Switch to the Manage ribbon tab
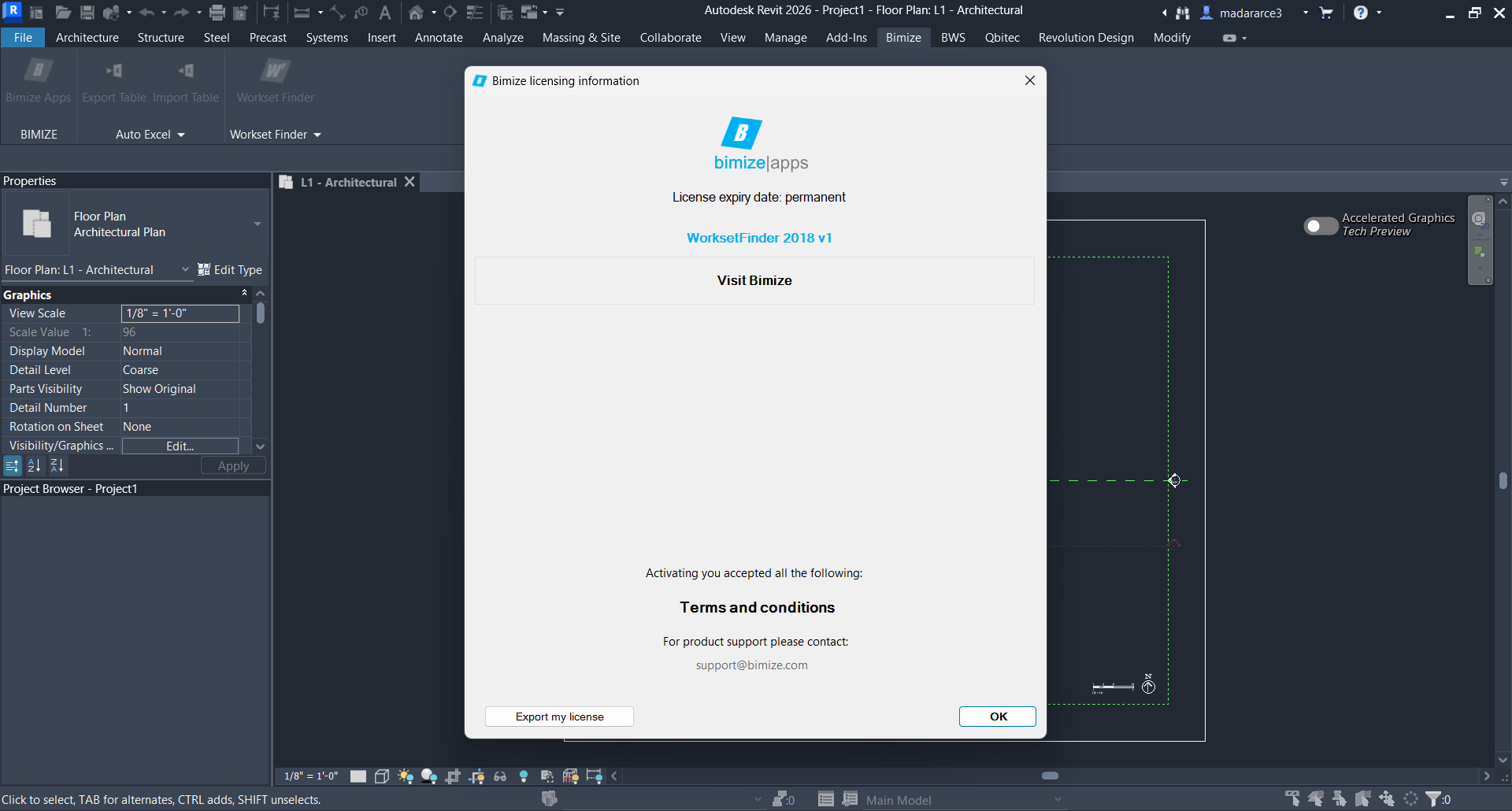The width and height of the screenshot is (1512, 811). 785,38
